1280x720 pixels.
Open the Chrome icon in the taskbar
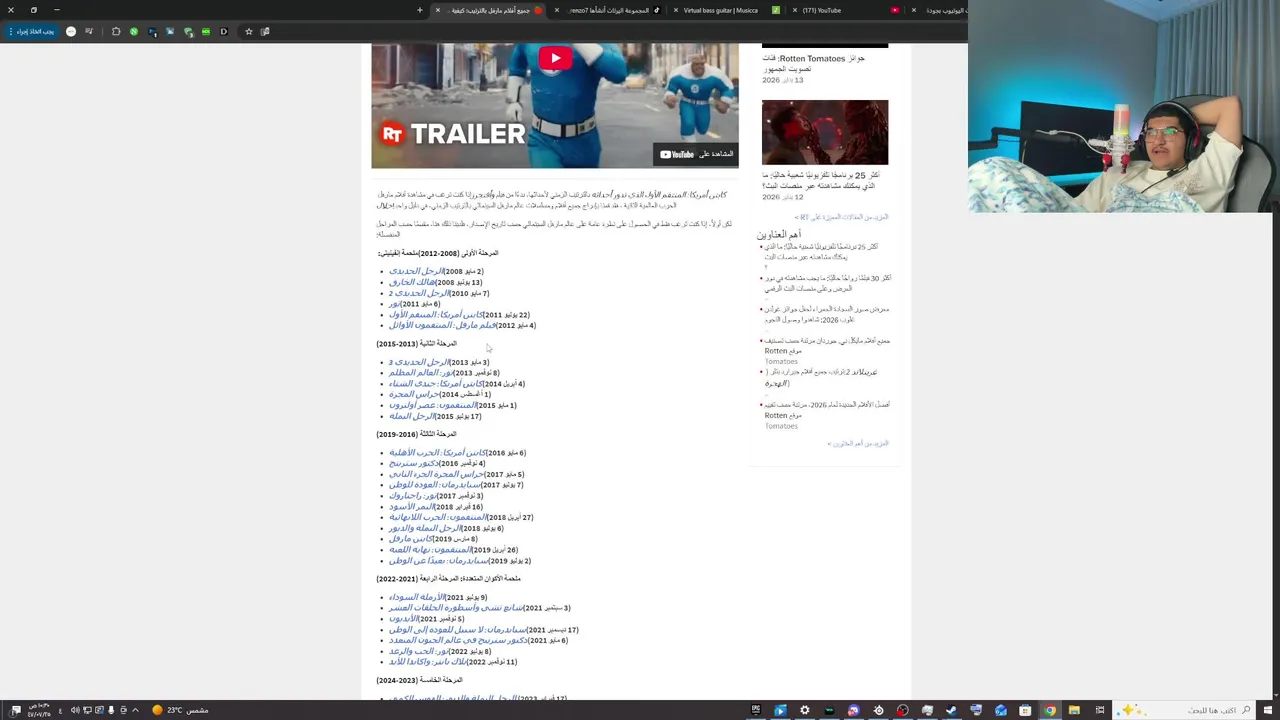1050,710
